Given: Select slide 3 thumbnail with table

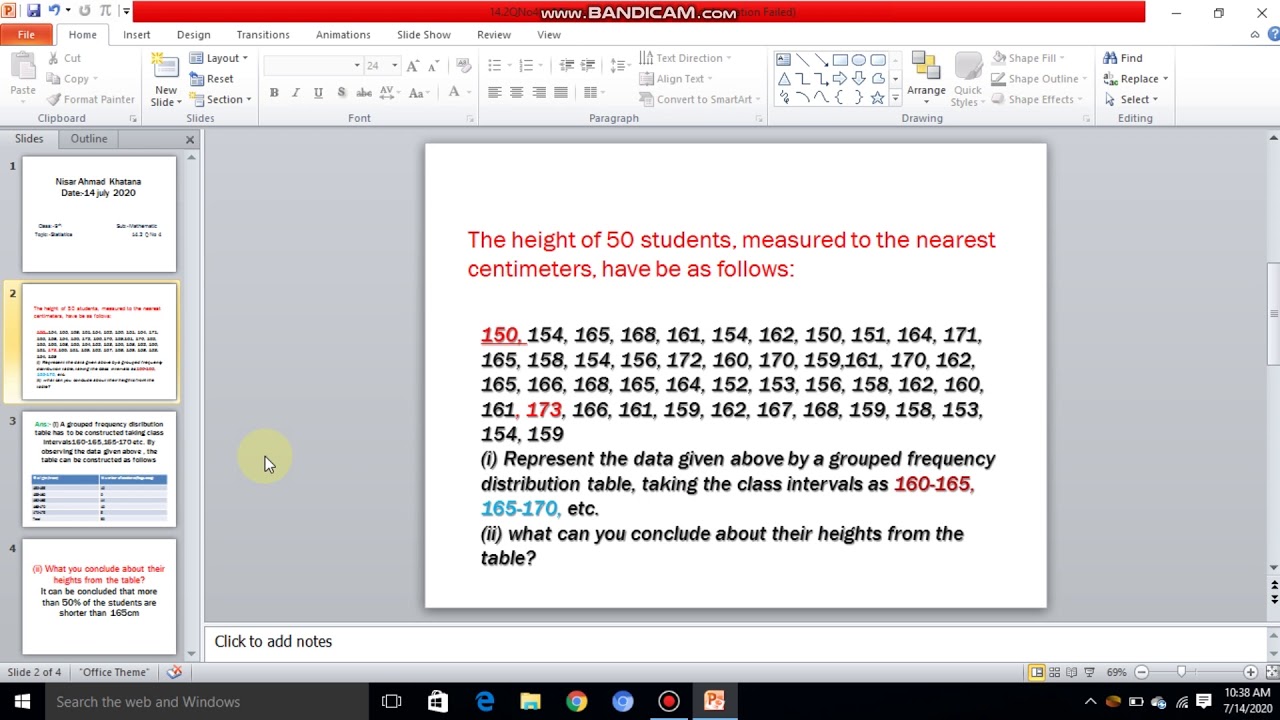Looking at the screenshot, I should (x=99, y=469).
